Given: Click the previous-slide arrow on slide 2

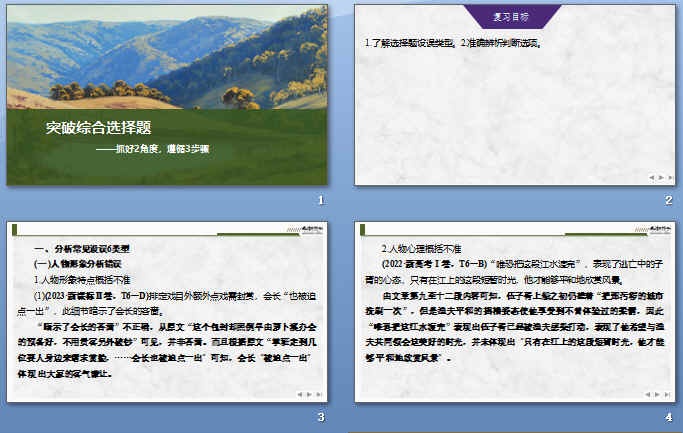Looking at the screenshot, I should (653, 177).
